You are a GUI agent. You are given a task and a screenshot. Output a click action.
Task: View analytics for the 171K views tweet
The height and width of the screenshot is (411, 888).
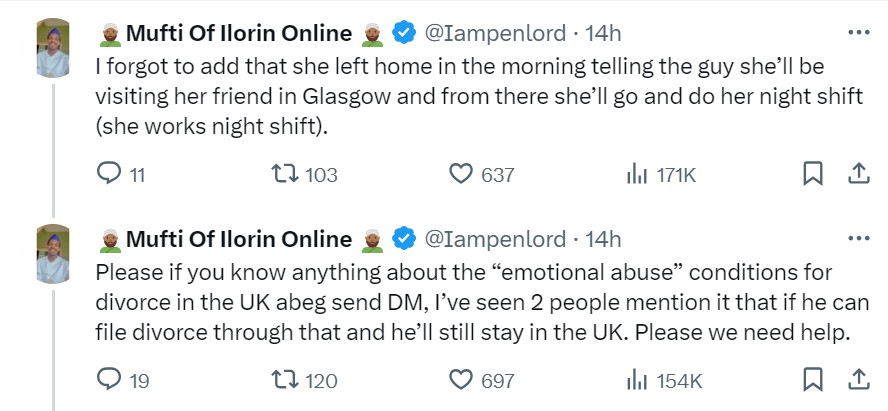pos(636,174)
